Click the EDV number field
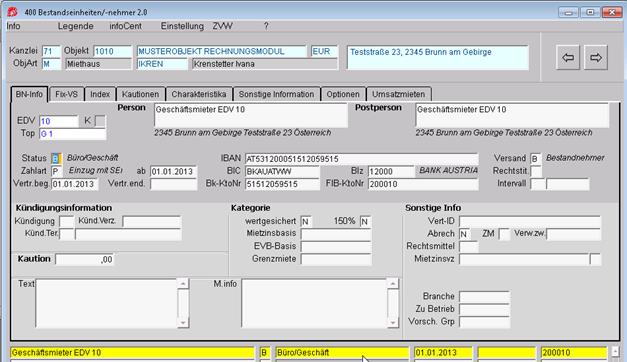Image resolution: width=627 pixels, height=362 pixels. pos(59,121)
